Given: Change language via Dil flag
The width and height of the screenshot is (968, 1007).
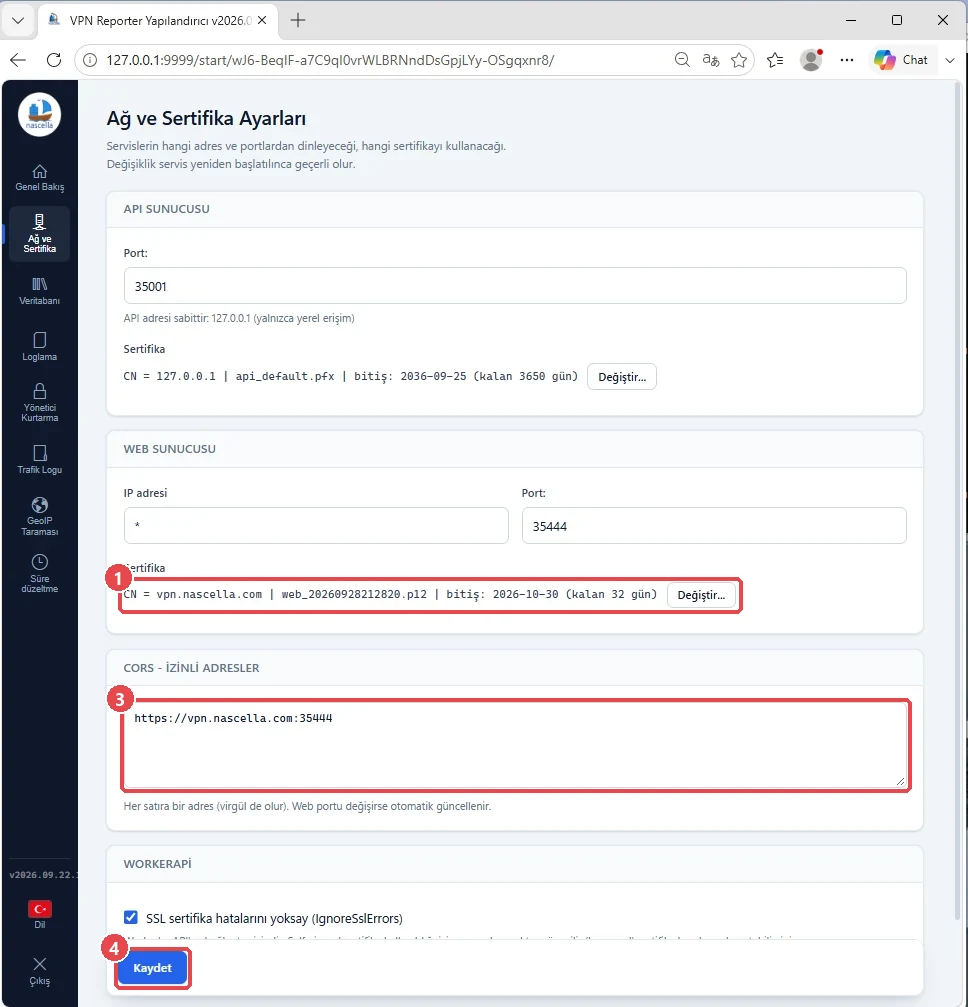Looking at the screenshot, I should pyautogui.click(x=39, y=915).
